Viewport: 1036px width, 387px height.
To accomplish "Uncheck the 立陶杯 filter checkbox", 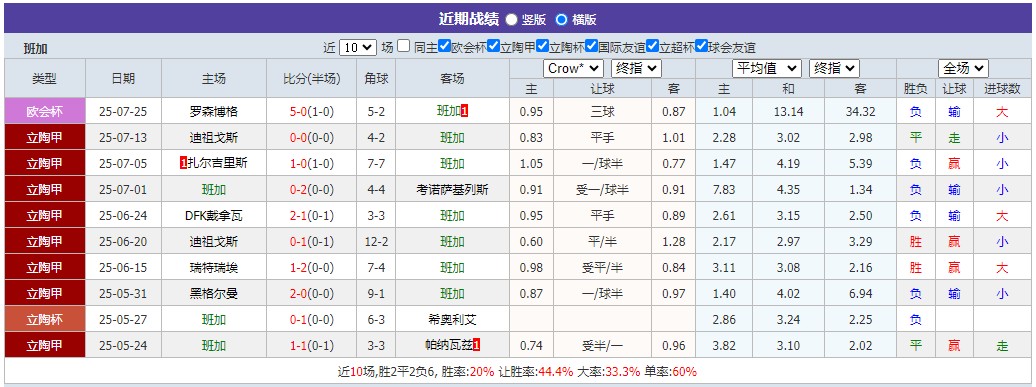I will (x=542, y=47).
